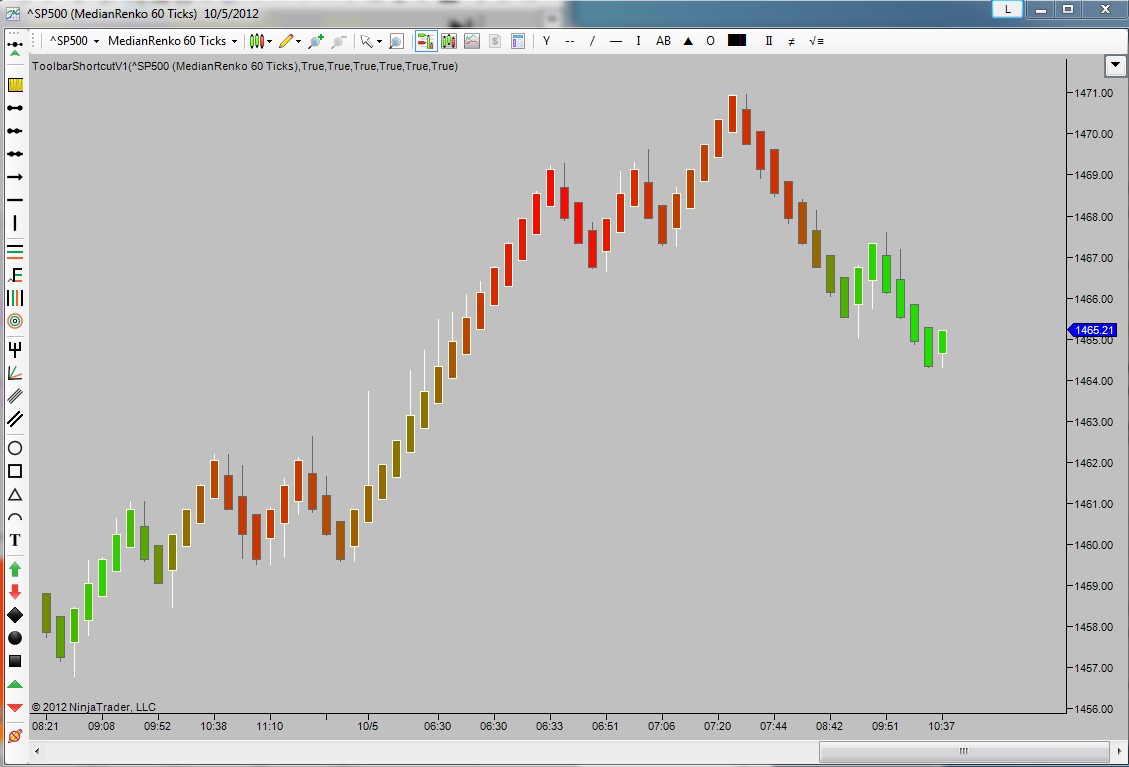The height and width of the screenshot is (767, 1129).
Task: Click the double bar shortcut button
Action: (x=768, y=41)
